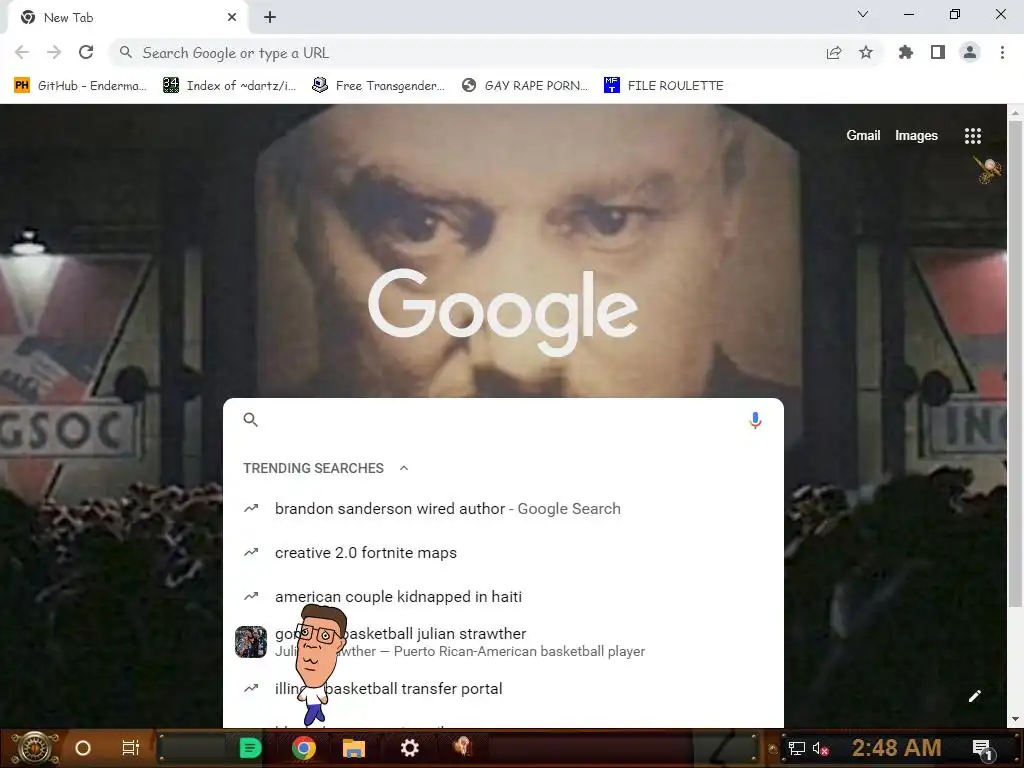Viewport: 1024px width, 768px height.
Task: Open a new tab with the plus button
Action: coord(270,18)
